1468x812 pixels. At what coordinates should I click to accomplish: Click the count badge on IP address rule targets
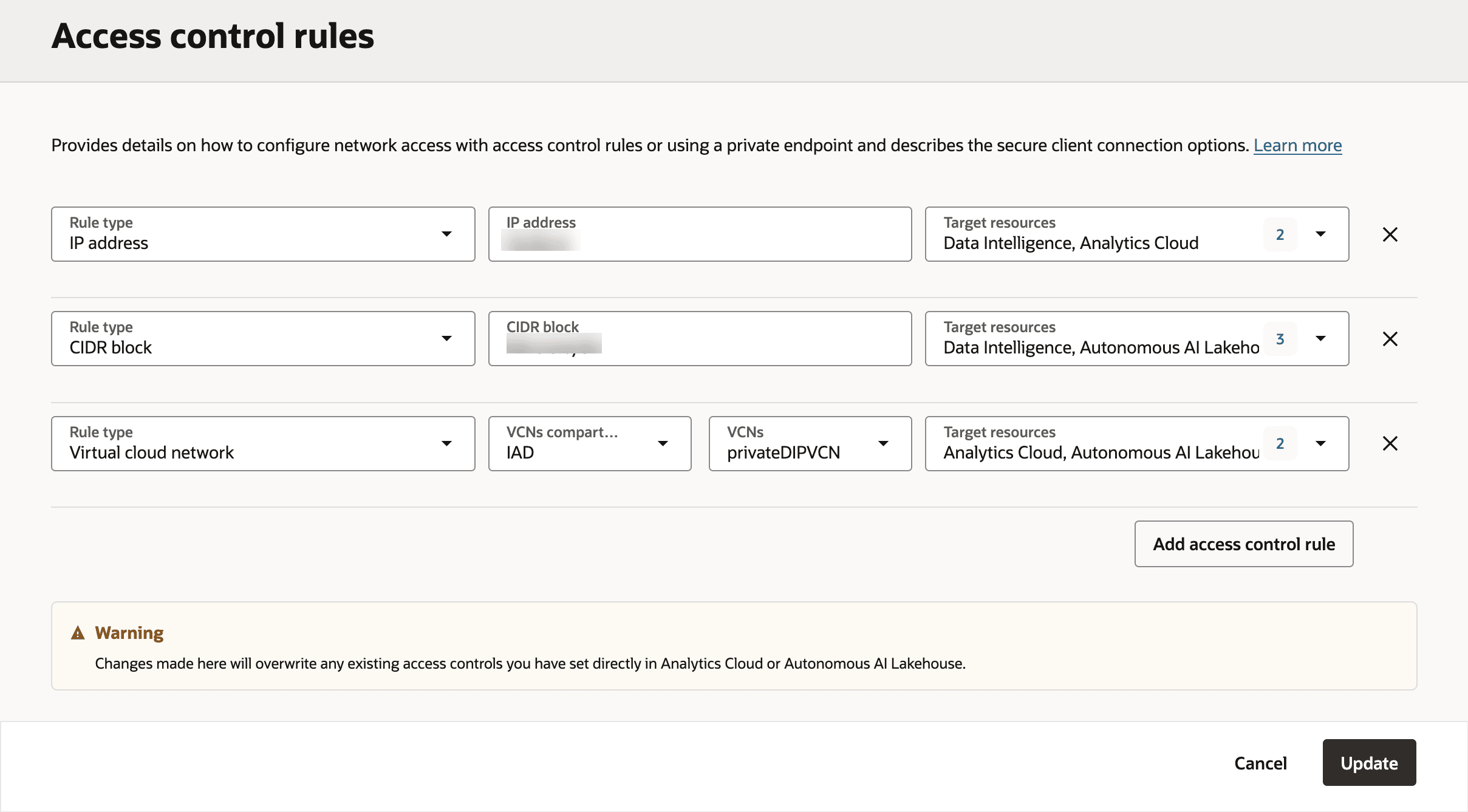(x=1280, y=234)
